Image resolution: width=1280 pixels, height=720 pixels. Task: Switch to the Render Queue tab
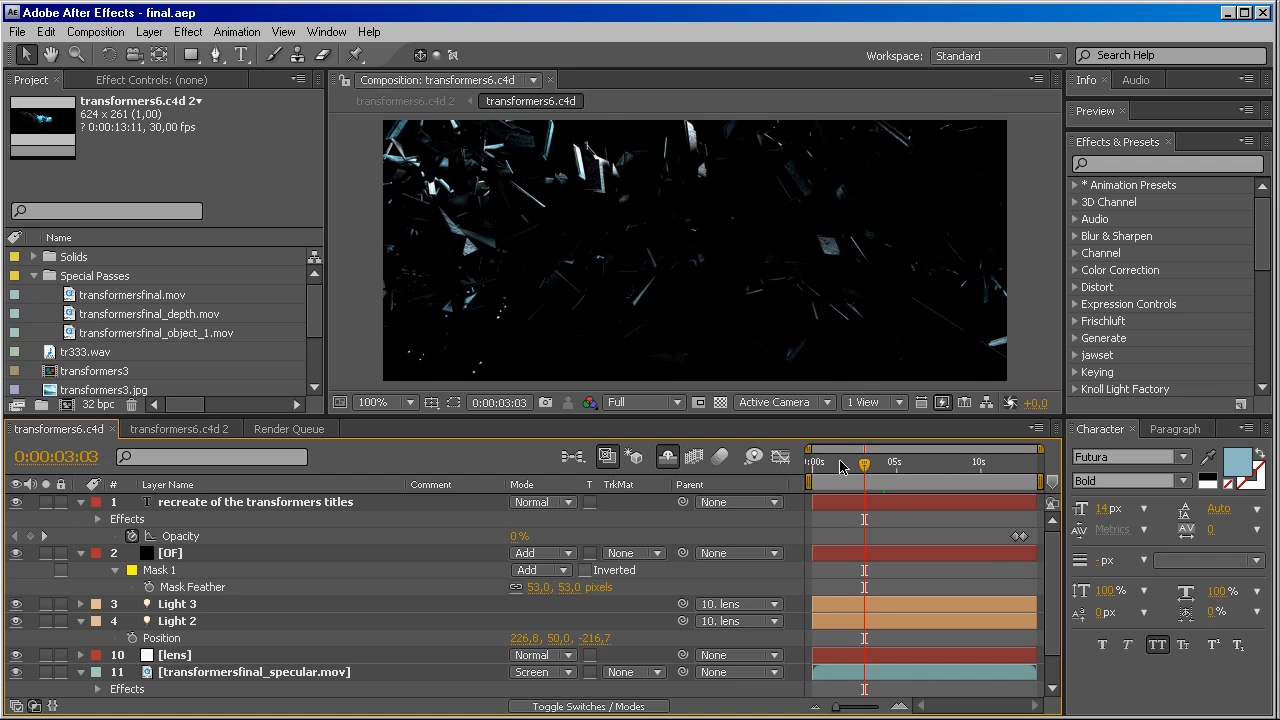coord(289,429)
